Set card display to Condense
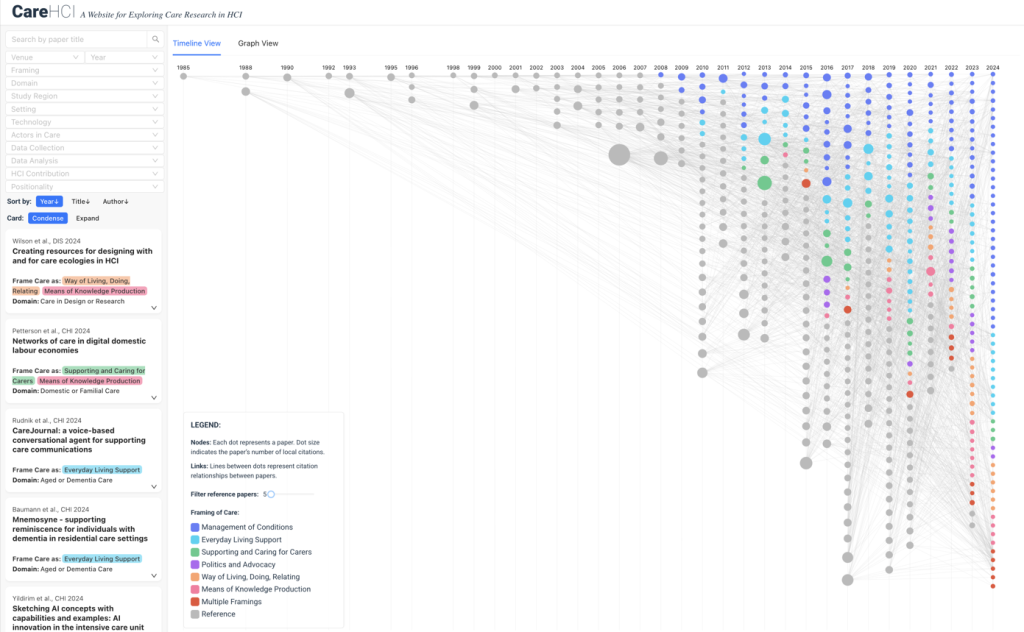Screen dimensions: 1024x632 pyautogui.click(x=47, y=218)
